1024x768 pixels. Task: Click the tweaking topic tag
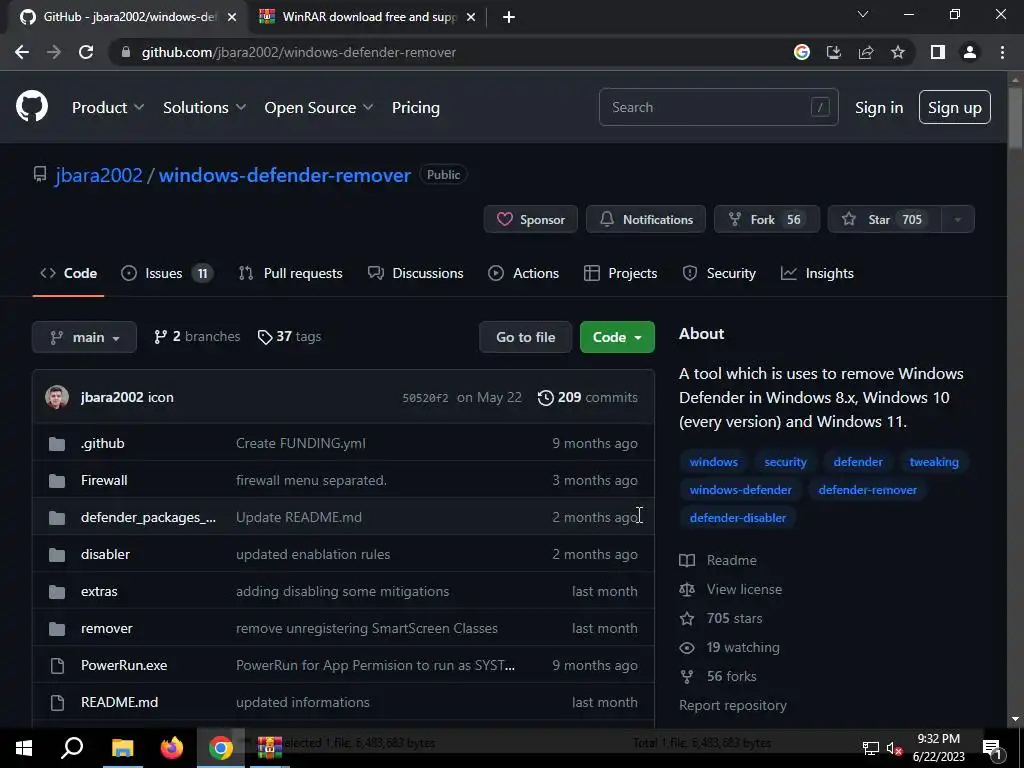pyautogui.click(x=934, y=462)
